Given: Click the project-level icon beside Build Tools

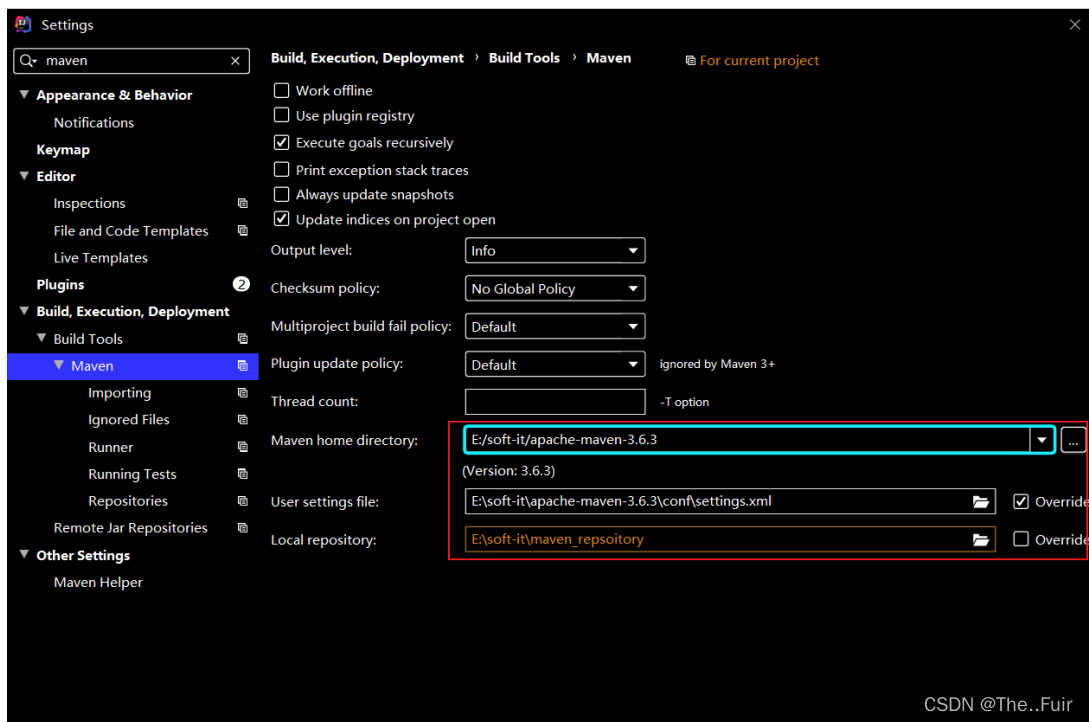Looking at the screenshot, I should (x=242, y=339).
